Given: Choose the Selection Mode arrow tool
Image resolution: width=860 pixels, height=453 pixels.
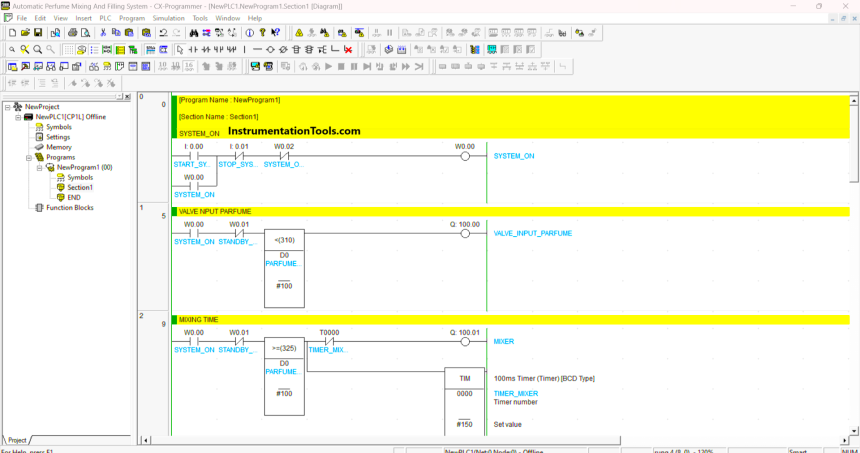Looking at the screenshot, I should [180, 50].
